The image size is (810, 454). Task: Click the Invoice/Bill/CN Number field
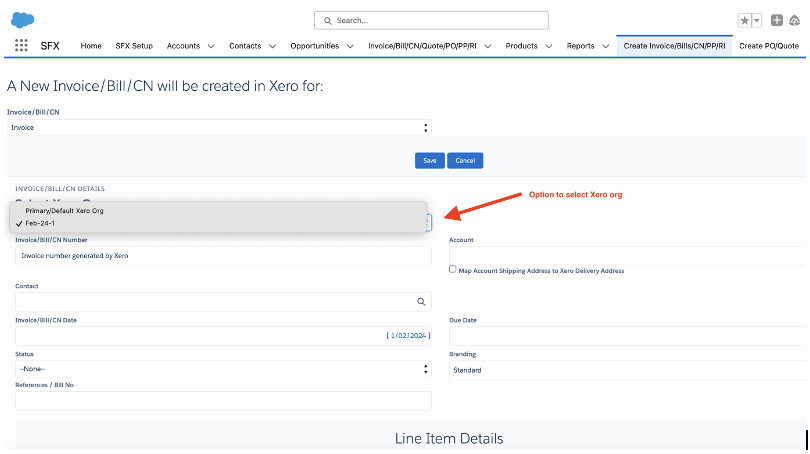[223, 256]
